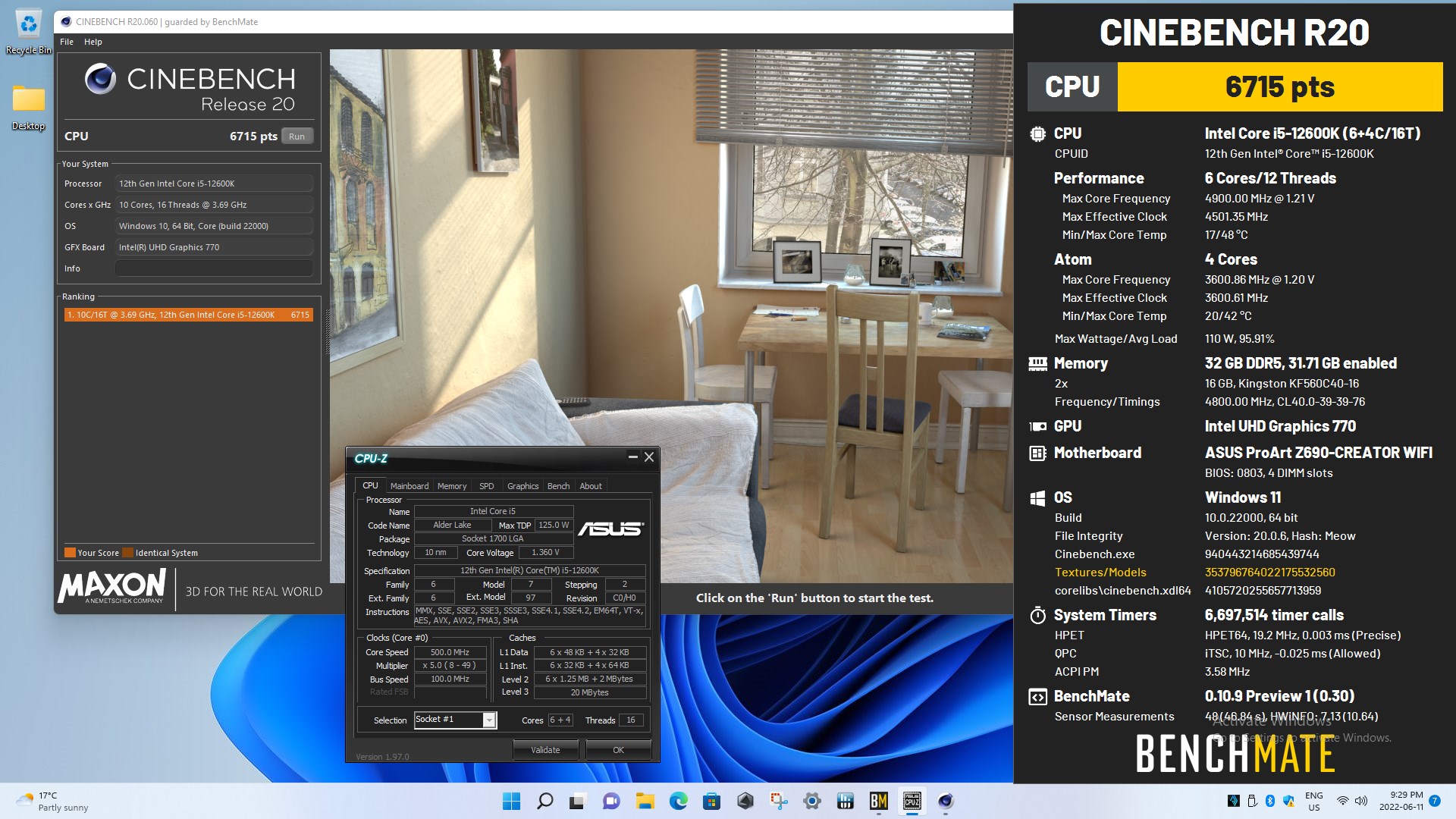Viewport: 1456px width, 819px height.
Task: Switch to the SPD tab in CPU-Z
Action: (x=487, y=486)
